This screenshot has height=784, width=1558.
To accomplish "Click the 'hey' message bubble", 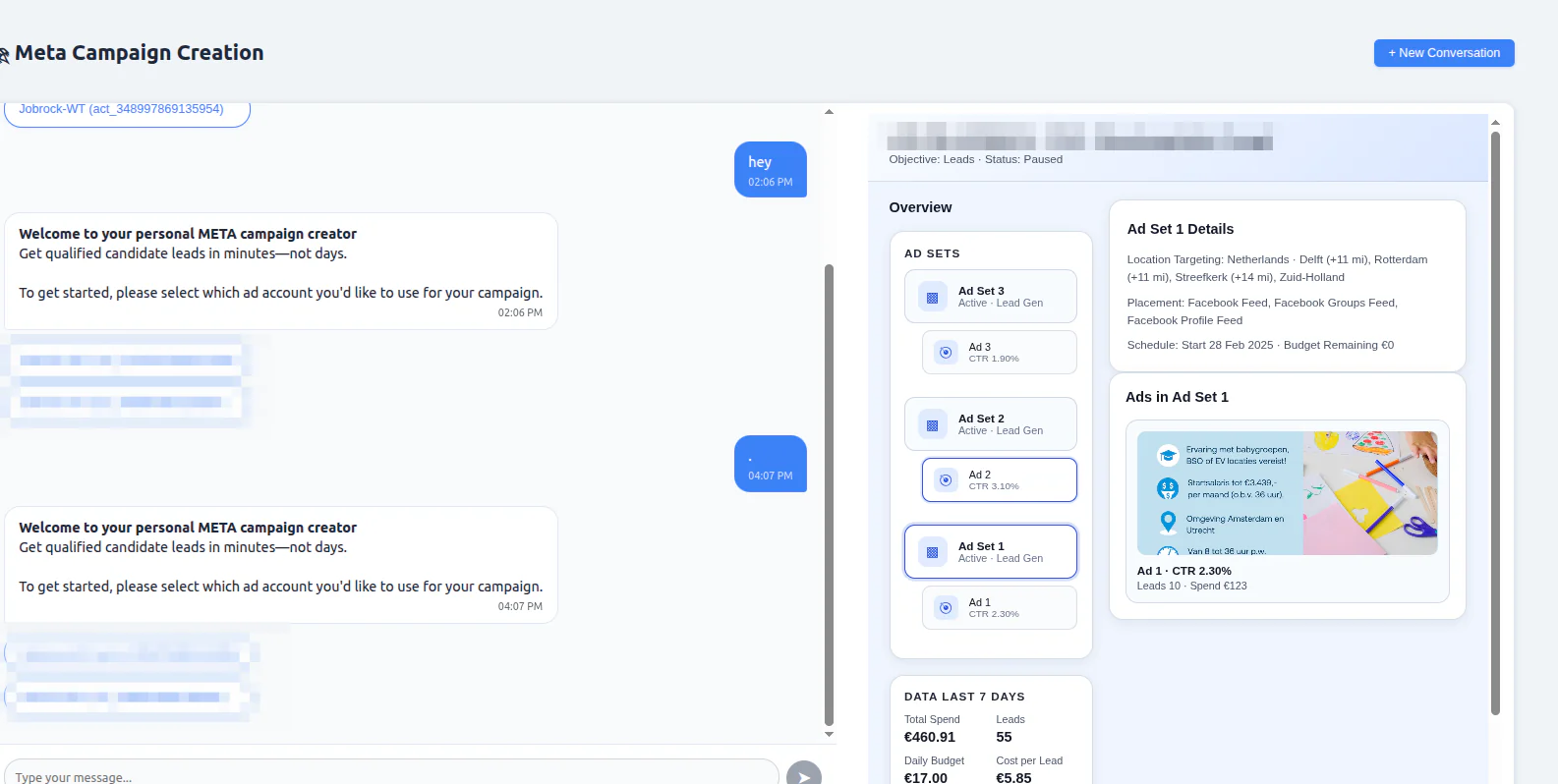I will click(771, 169).
